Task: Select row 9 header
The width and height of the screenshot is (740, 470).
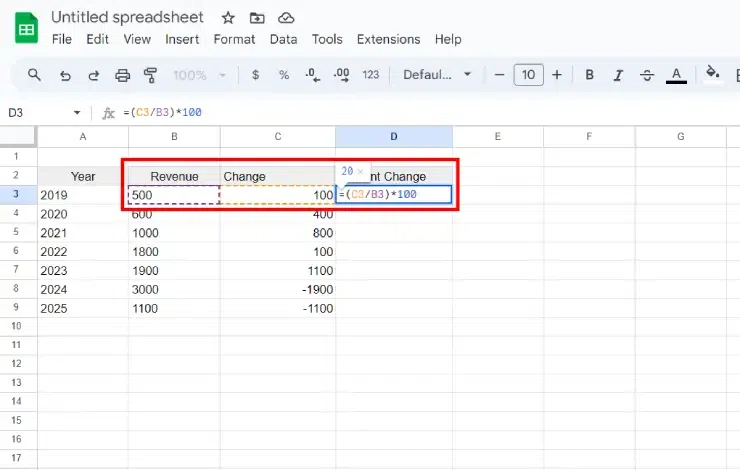Action: pos(16,308)
